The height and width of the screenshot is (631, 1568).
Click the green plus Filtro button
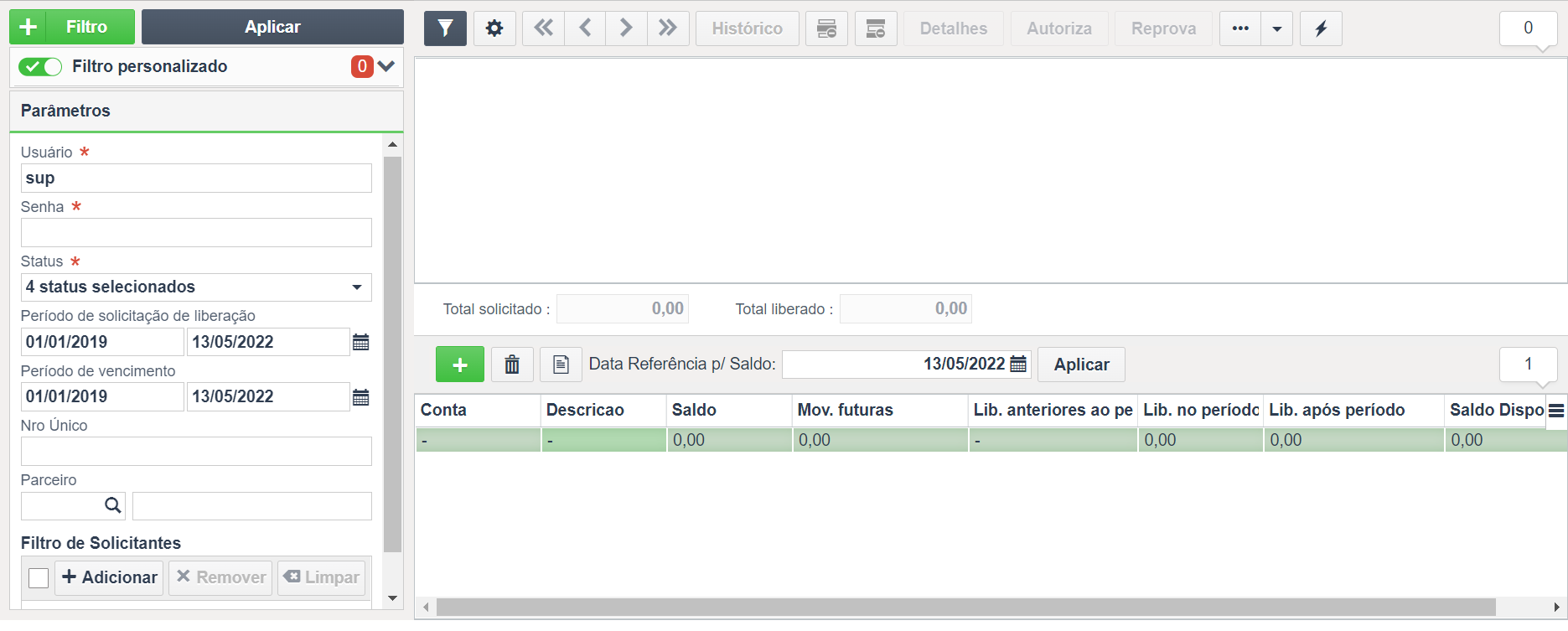pyautogui.click(x=71, y=27)
